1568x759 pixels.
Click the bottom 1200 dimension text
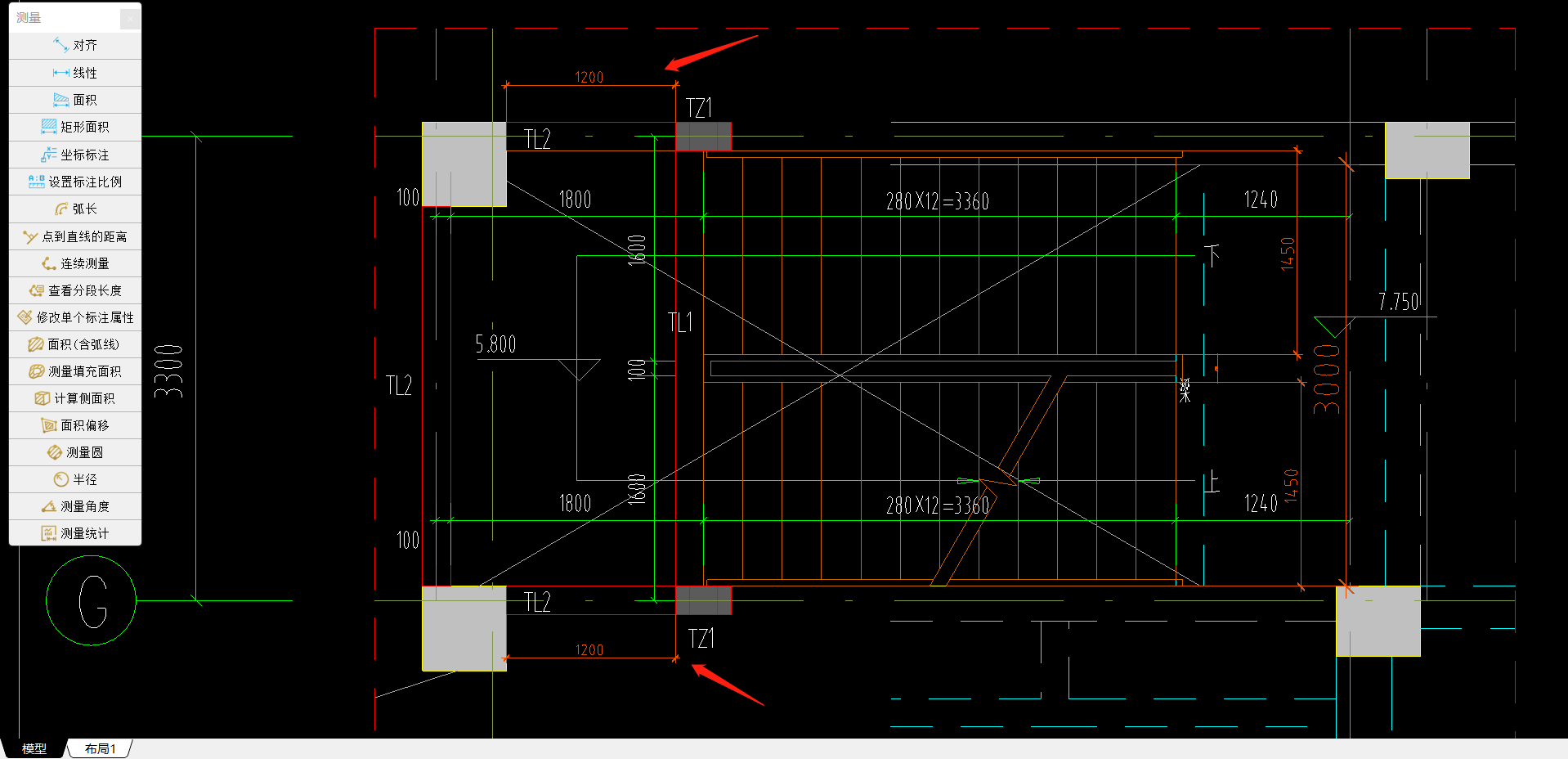point(589,650)
